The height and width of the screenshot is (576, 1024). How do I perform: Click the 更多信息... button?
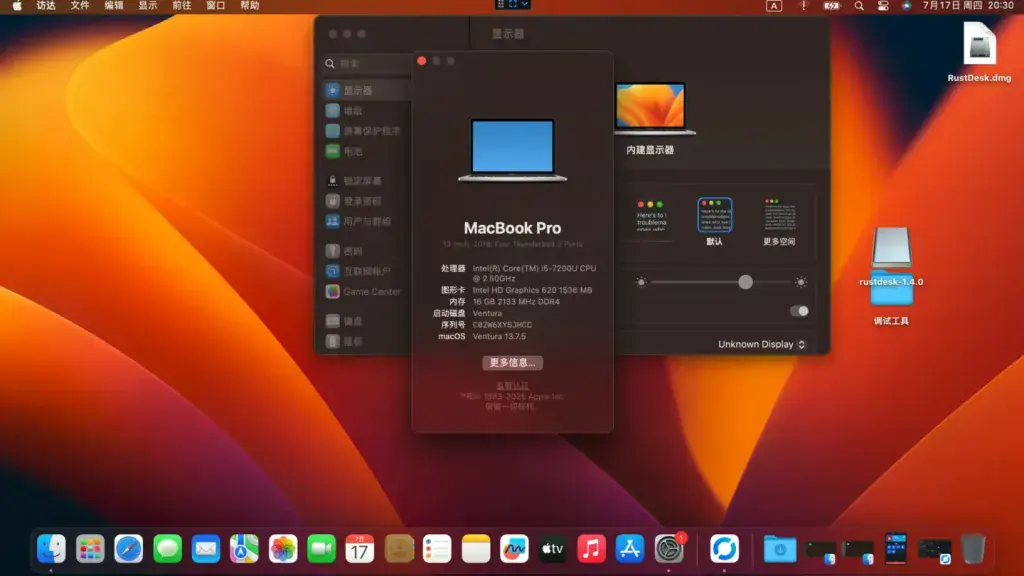point(512,362)
